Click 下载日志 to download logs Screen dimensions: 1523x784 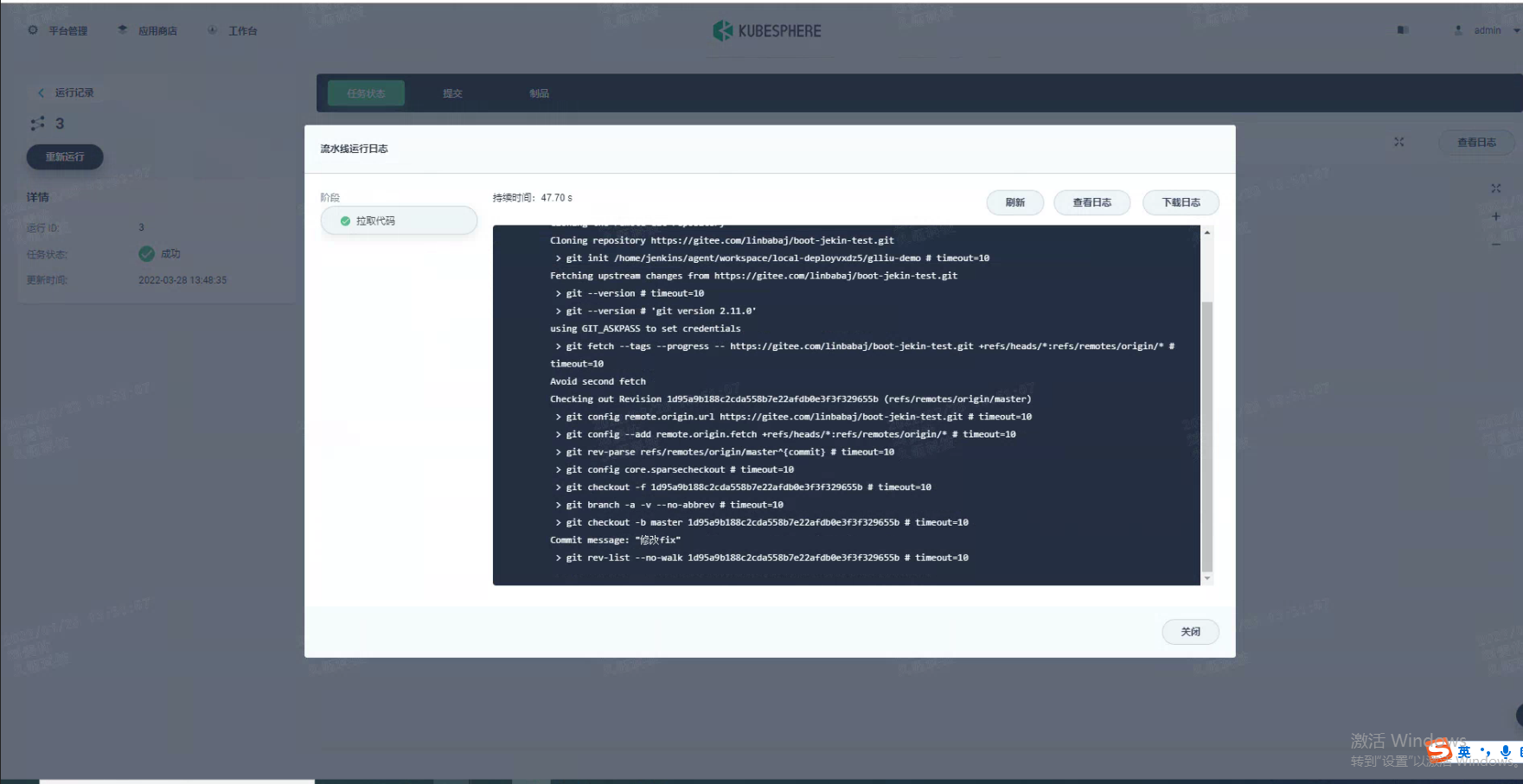click(1180, 202)
